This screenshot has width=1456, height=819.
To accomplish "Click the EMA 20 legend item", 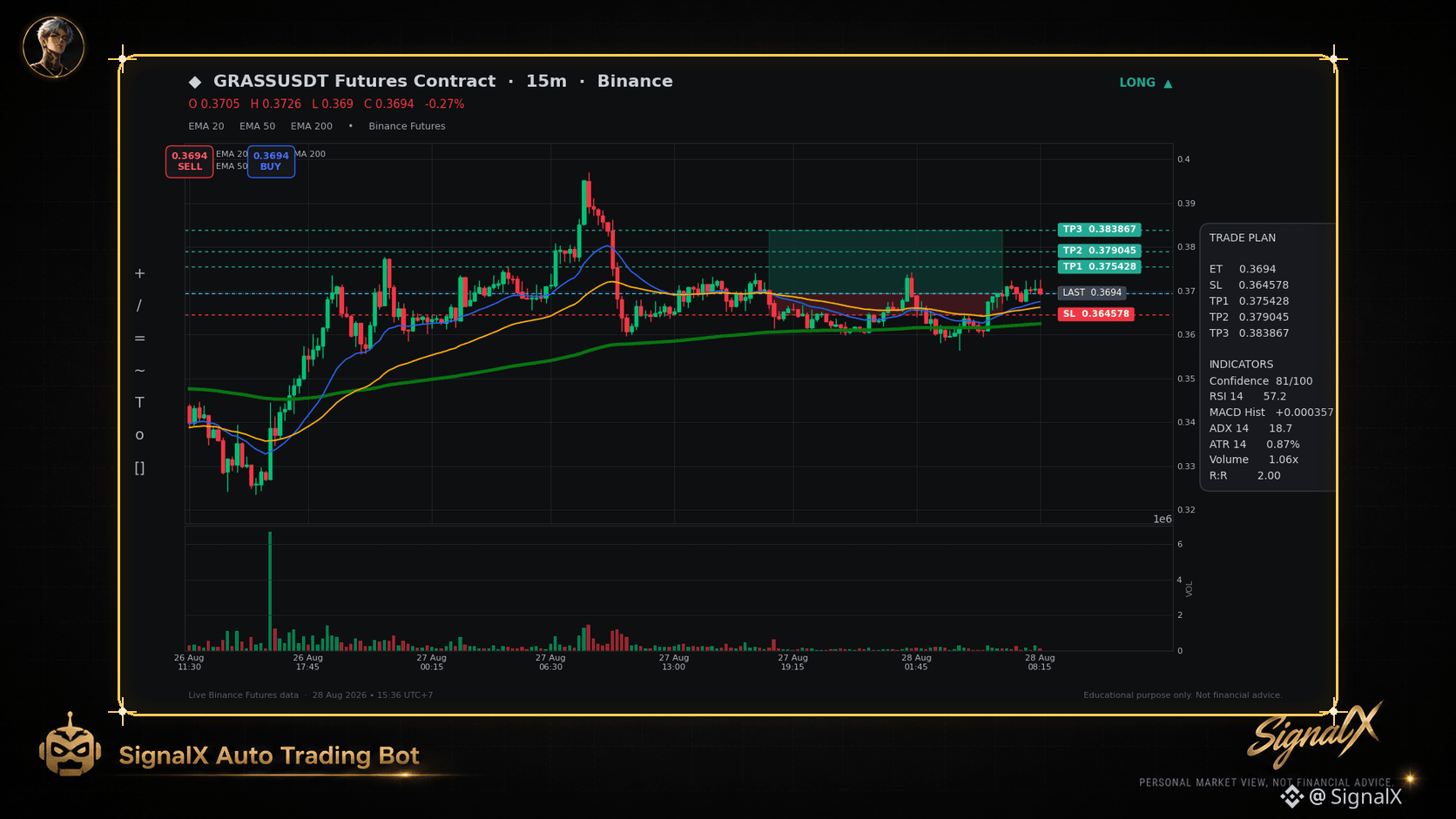I will coord(206,126).
